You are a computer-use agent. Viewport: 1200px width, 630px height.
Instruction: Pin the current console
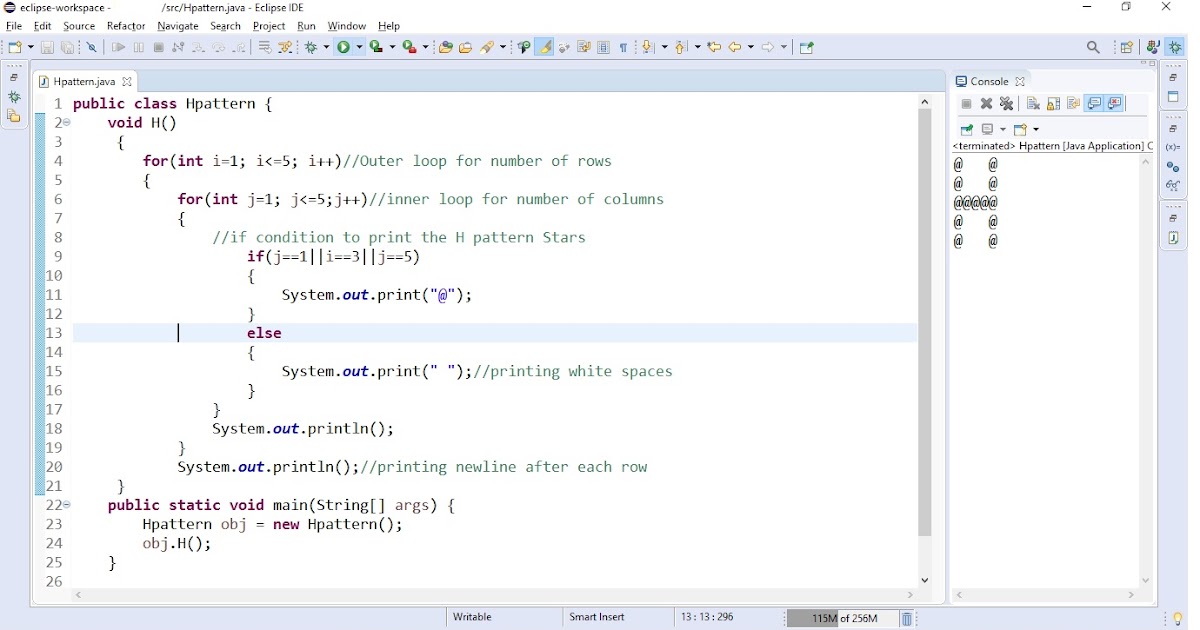pos(964,128)
